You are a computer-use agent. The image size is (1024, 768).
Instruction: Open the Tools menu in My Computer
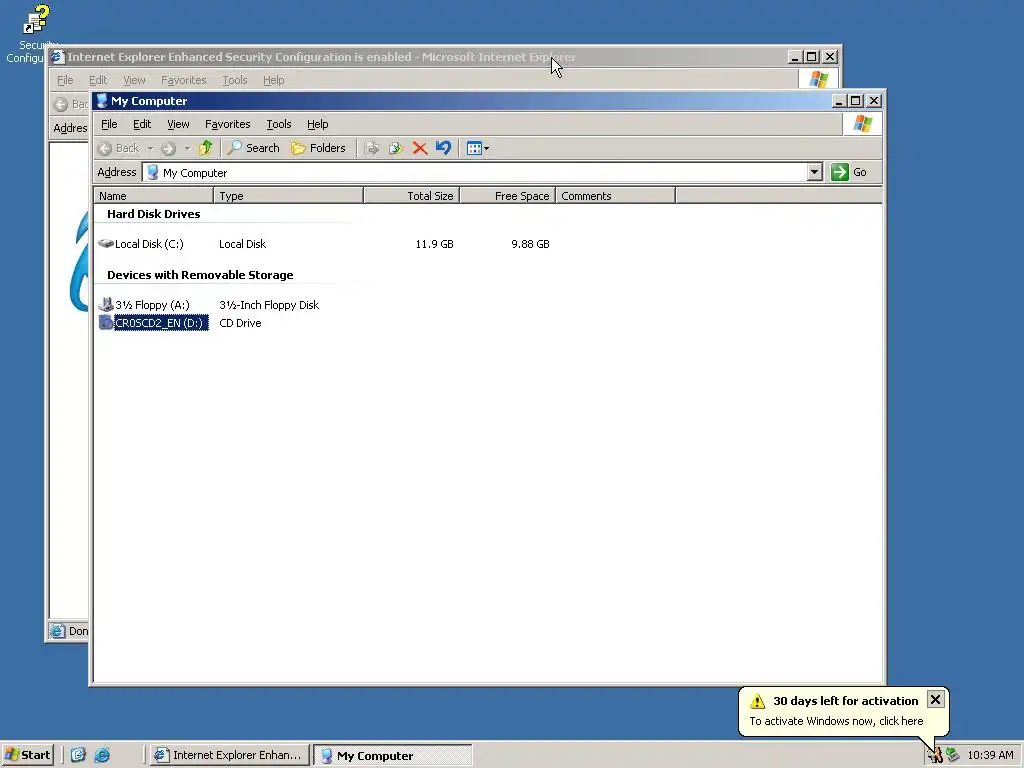tap(278, 124)
